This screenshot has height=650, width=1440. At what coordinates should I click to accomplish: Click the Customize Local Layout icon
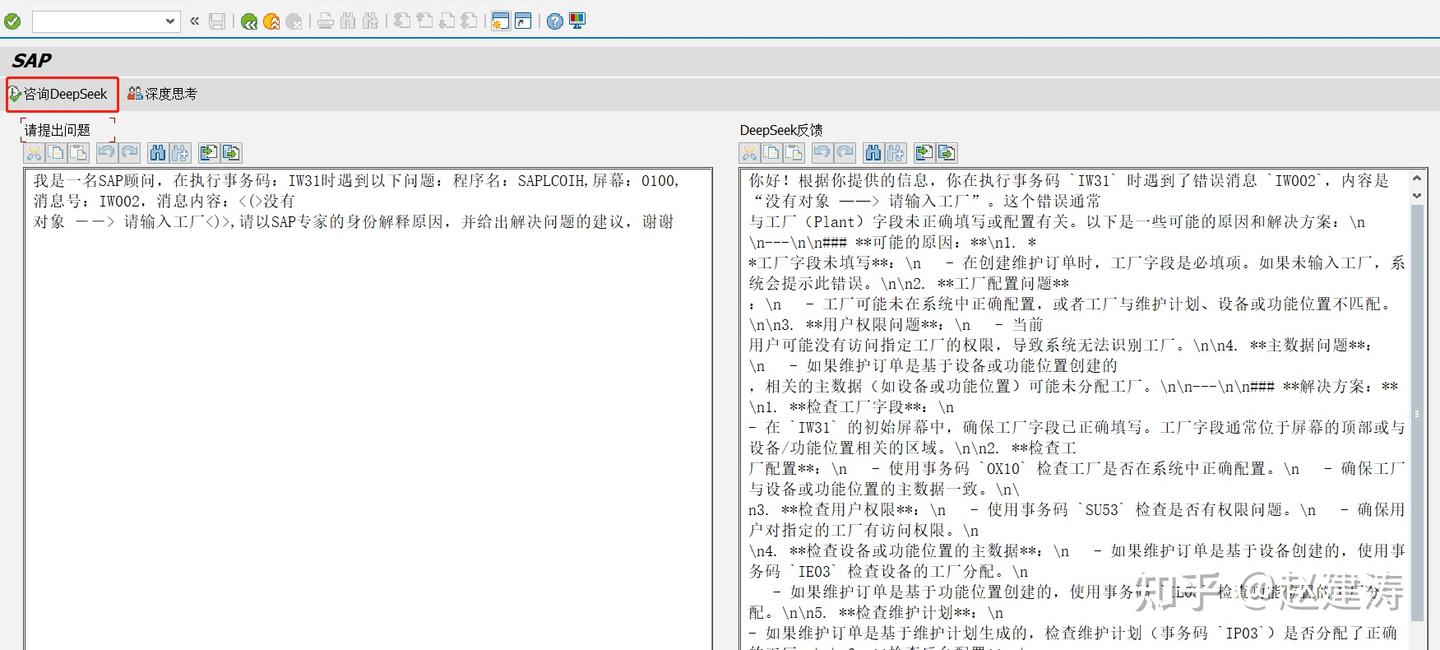577,20
